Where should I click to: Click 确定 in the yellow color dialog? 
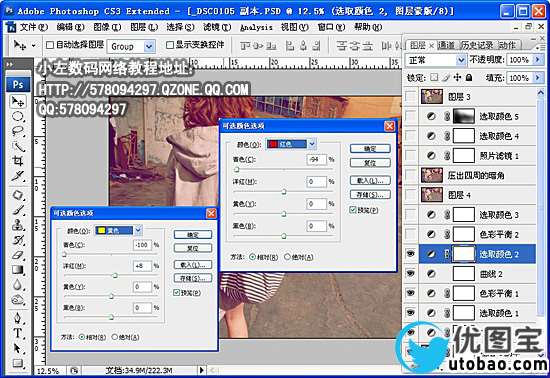pyautogui.click(x=193, y=235)
